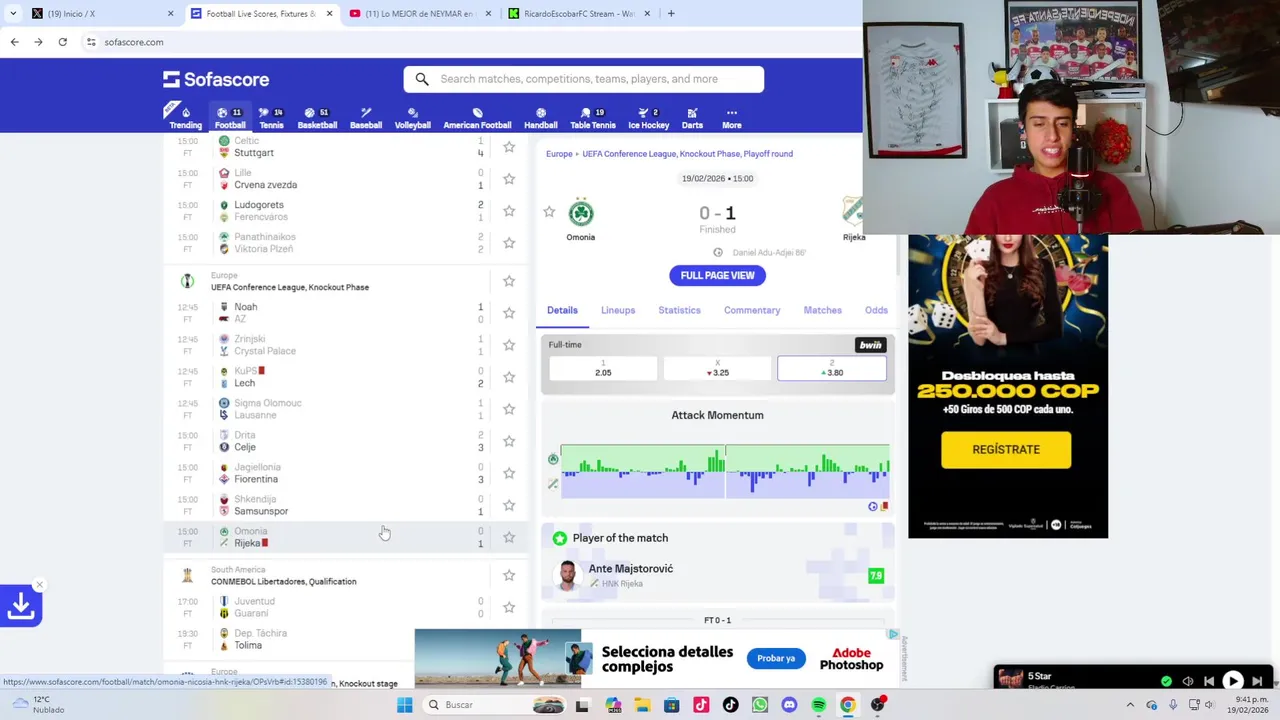Screen dimensions: 1280x720
Task: Switch to the Details tab
Action: [x=562, y=310]
